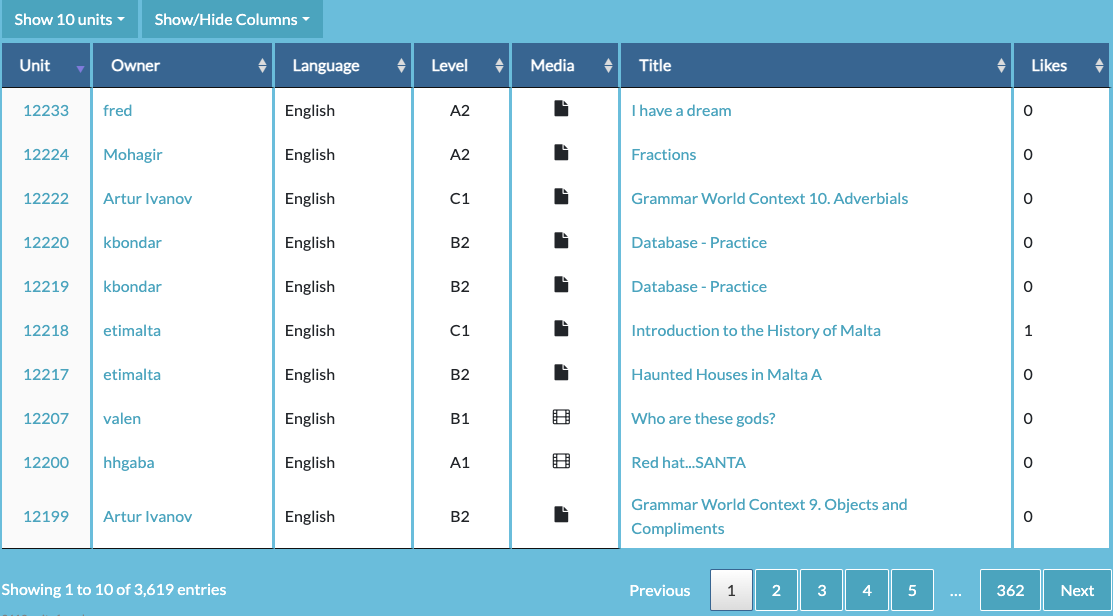
Task: Toggle sort order on the Owner column
Action: [263, 65]
